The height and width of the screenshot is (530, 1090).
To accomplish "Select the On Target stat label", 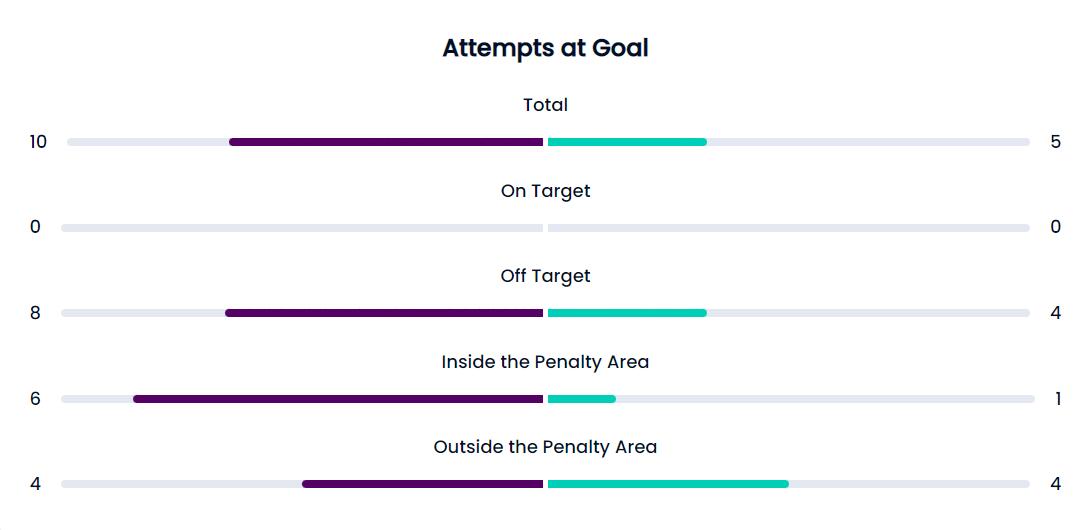I will [x=545, y=191].
